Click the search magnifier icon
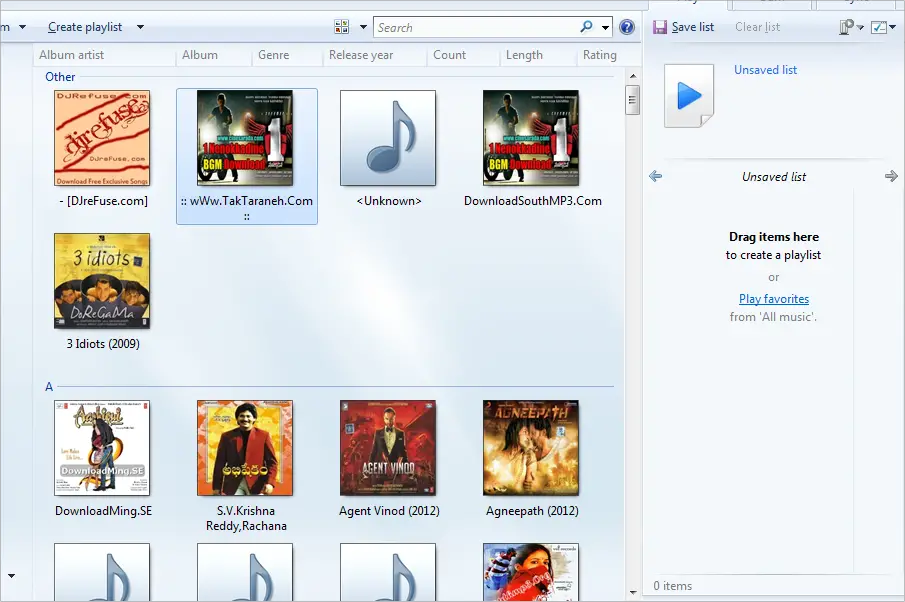 [586, 27]
